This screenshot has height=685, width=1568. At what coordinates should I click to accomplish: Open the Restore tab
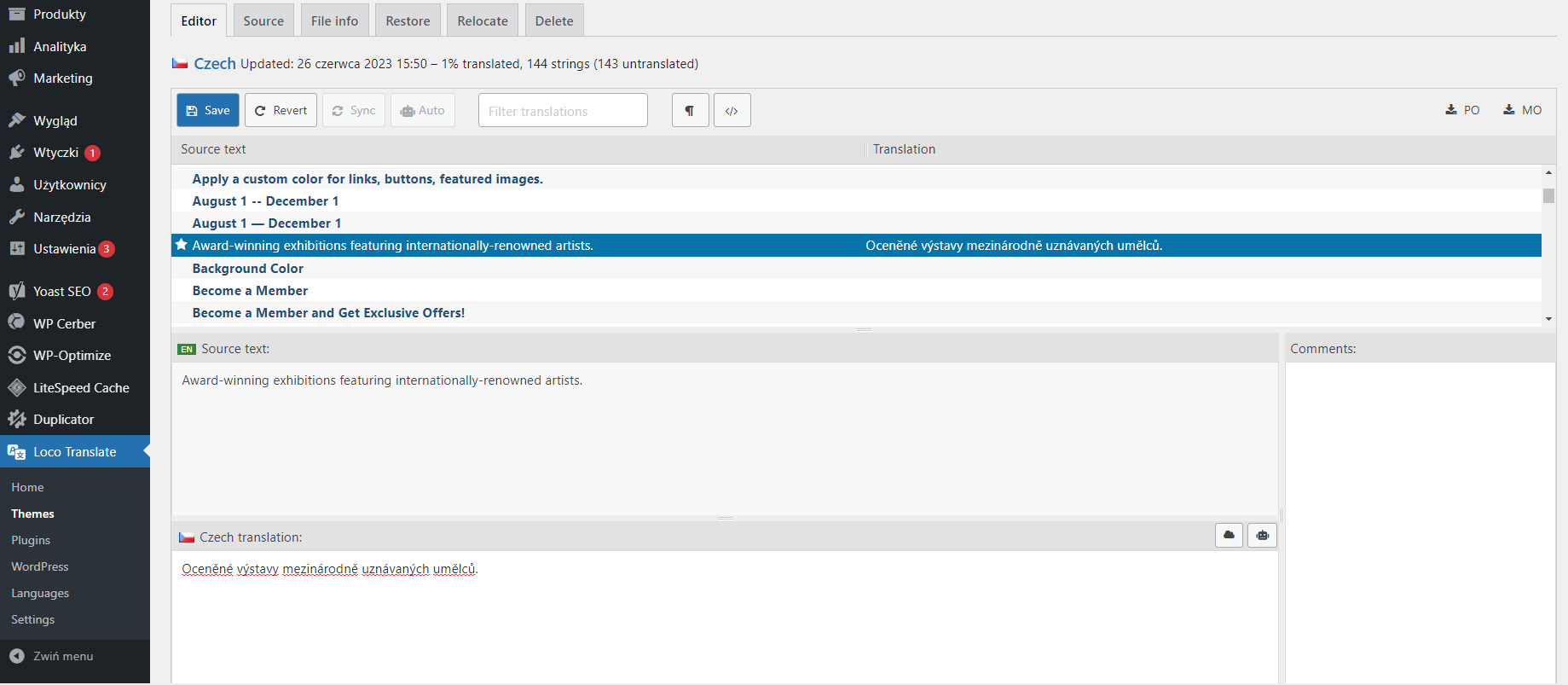[408, 20]
